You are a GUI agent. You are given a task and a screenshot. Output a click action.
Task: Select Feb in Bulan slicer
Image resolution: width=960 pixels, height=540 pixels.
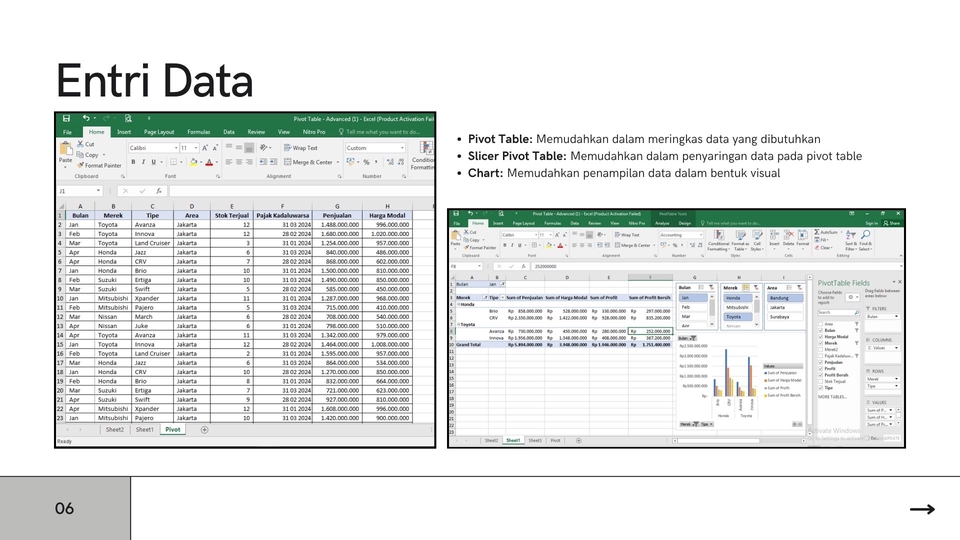[693, 307]
